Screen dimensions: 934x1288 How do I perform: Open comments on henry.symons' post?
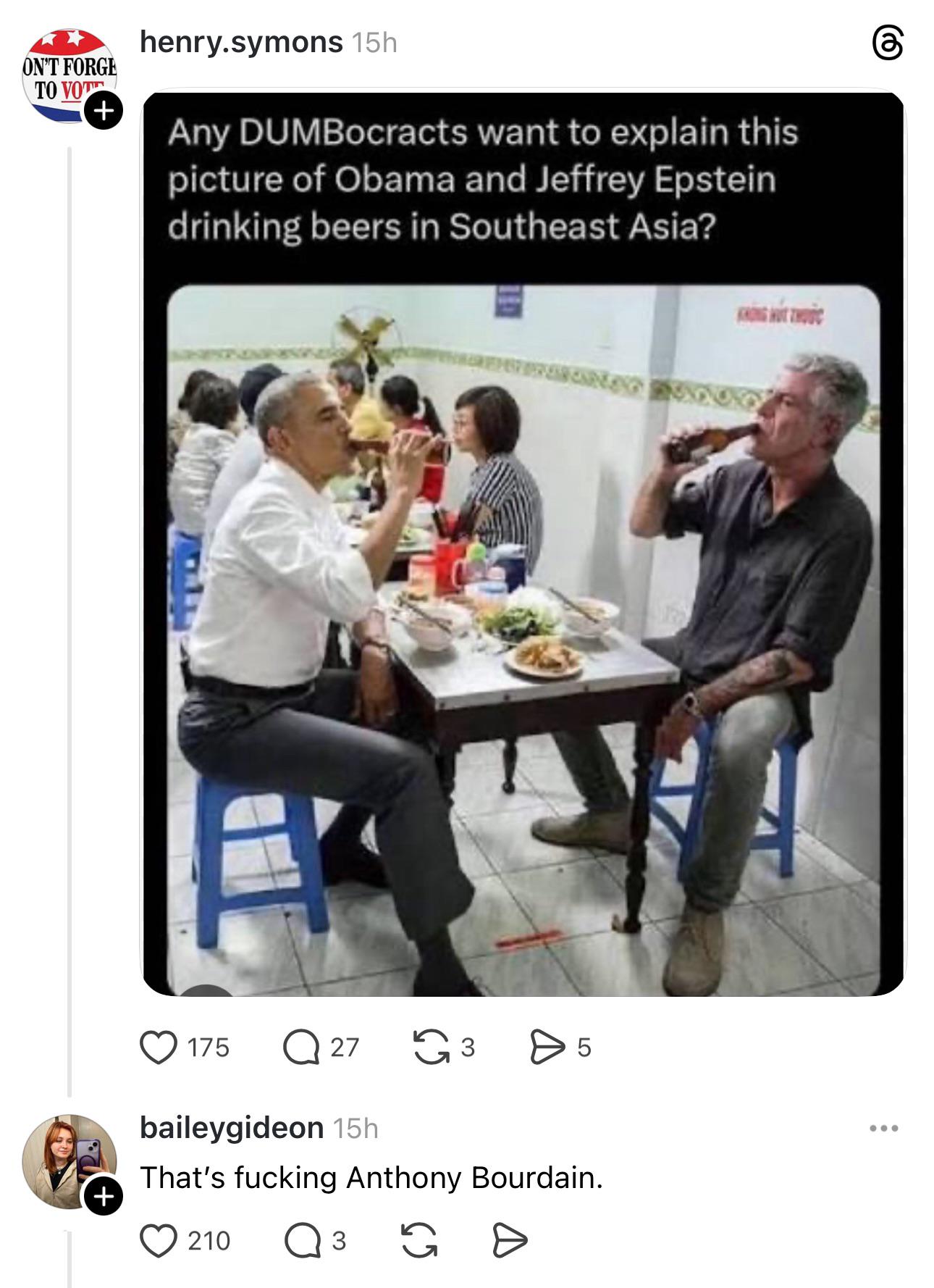point(301,1047)
